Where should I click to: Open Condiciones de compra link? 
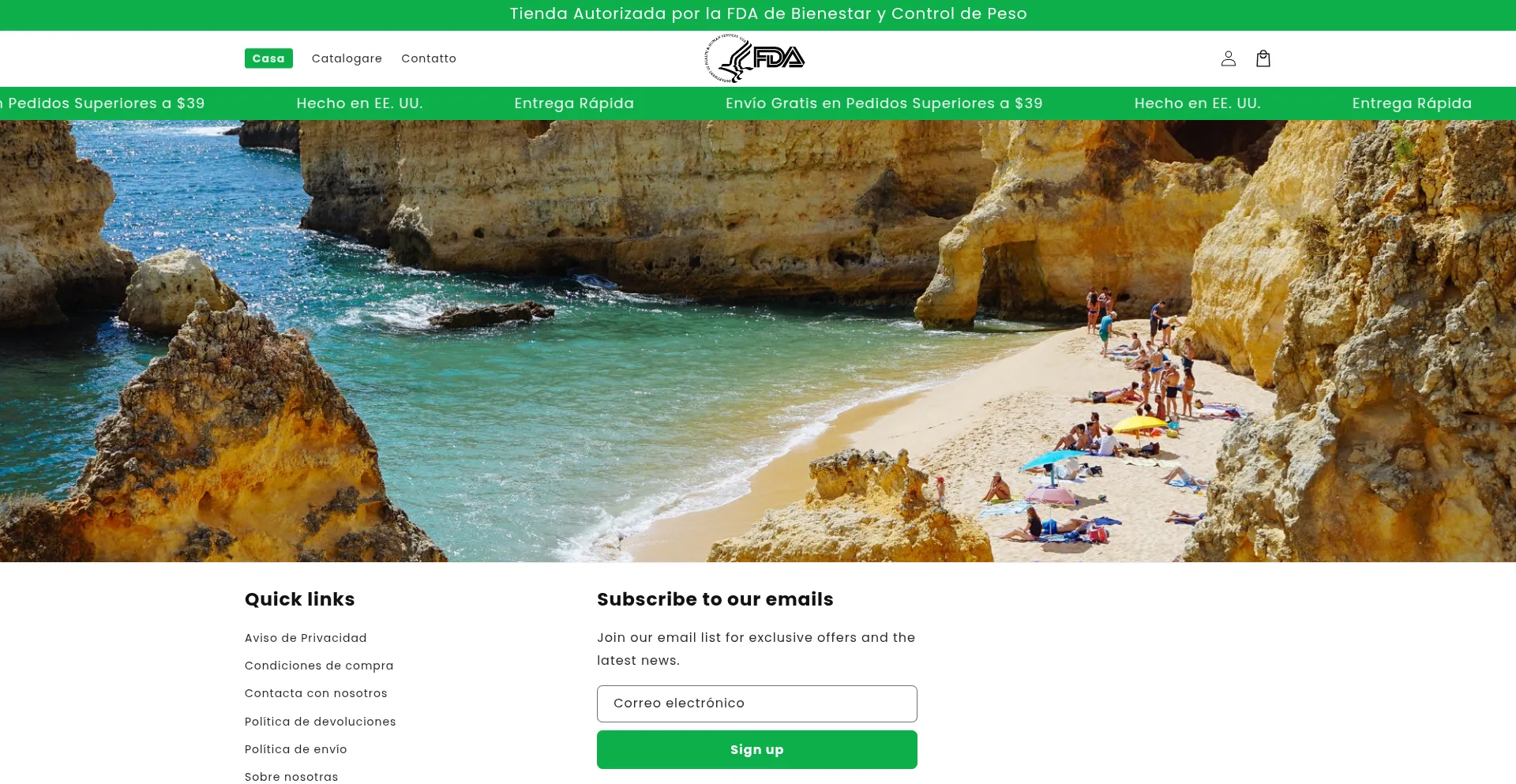[x=319, y=666]
